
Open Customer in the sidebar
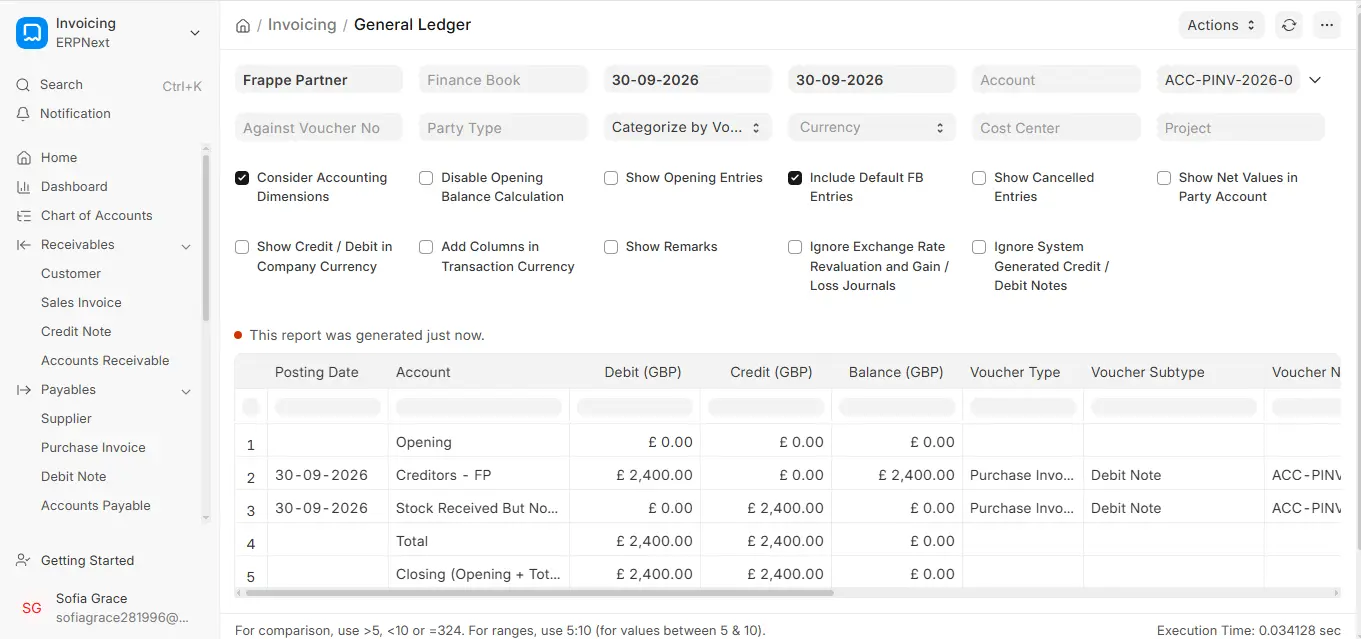[x=71, y=274]
